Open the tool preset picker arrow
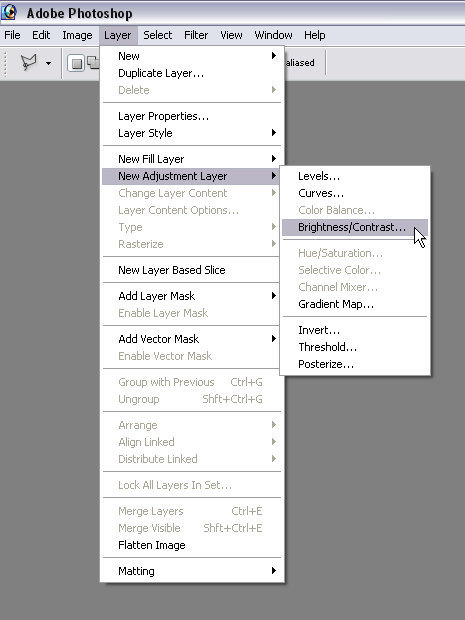This screenshot has width=465, height=620. (x=48, y=63)
